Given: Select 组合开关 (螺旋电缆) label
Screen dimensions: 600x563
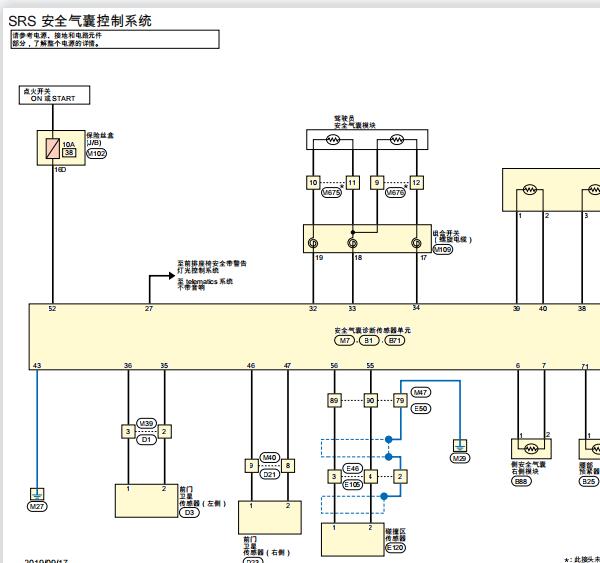Looking at the screenshot, I should [x=452, y=236].
